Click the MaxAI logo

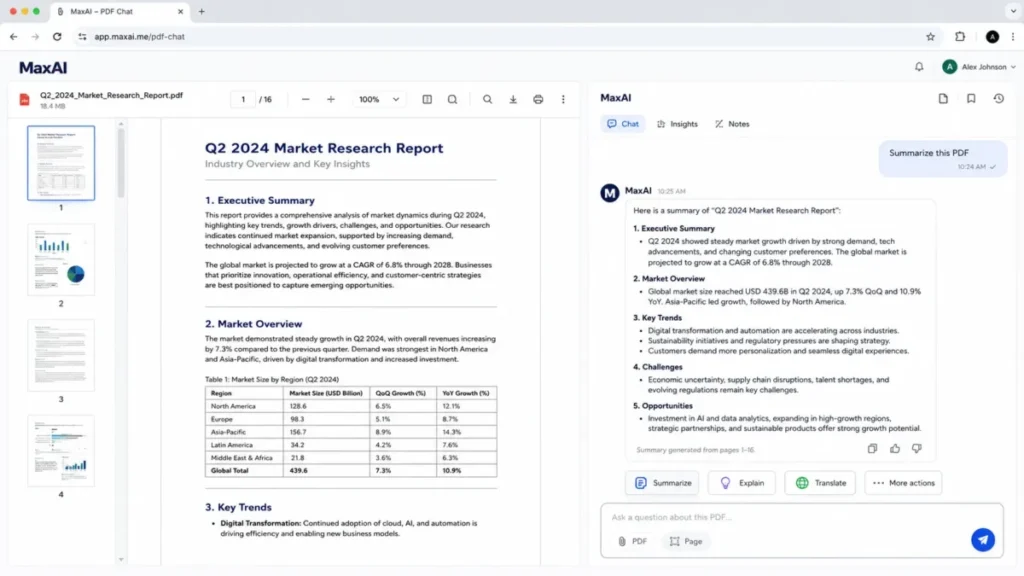(x=43, y=67)
